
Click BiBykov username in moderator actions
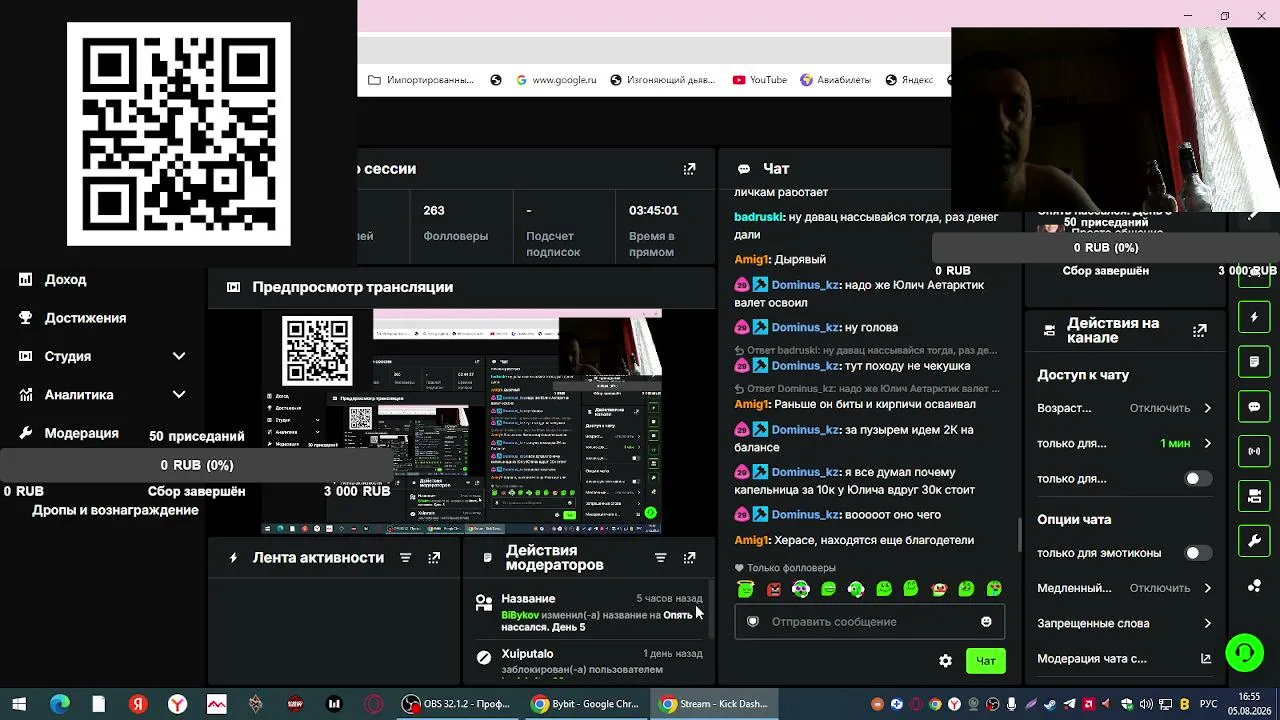click(520, 615)
